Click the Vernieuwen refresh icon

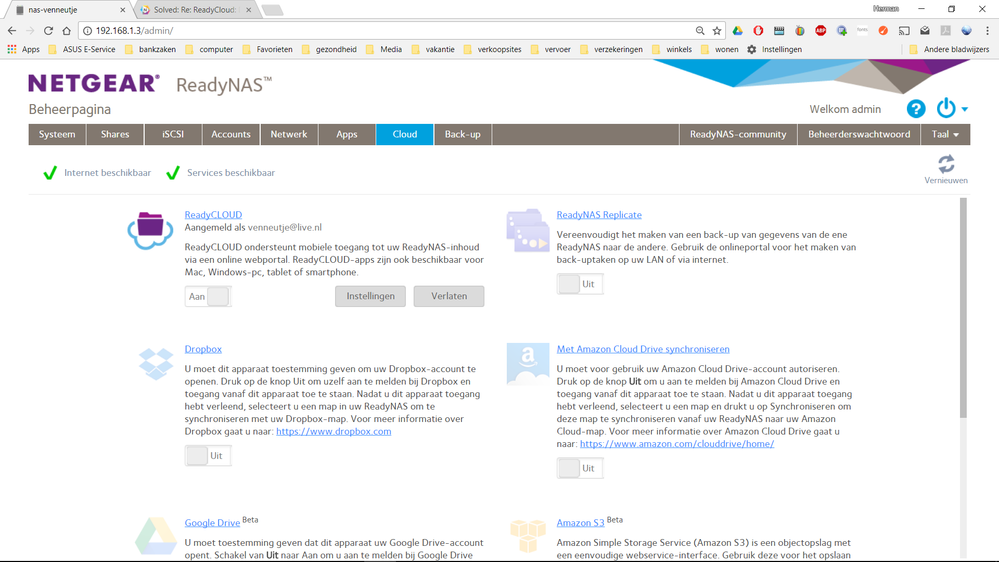tap(946, 164)
